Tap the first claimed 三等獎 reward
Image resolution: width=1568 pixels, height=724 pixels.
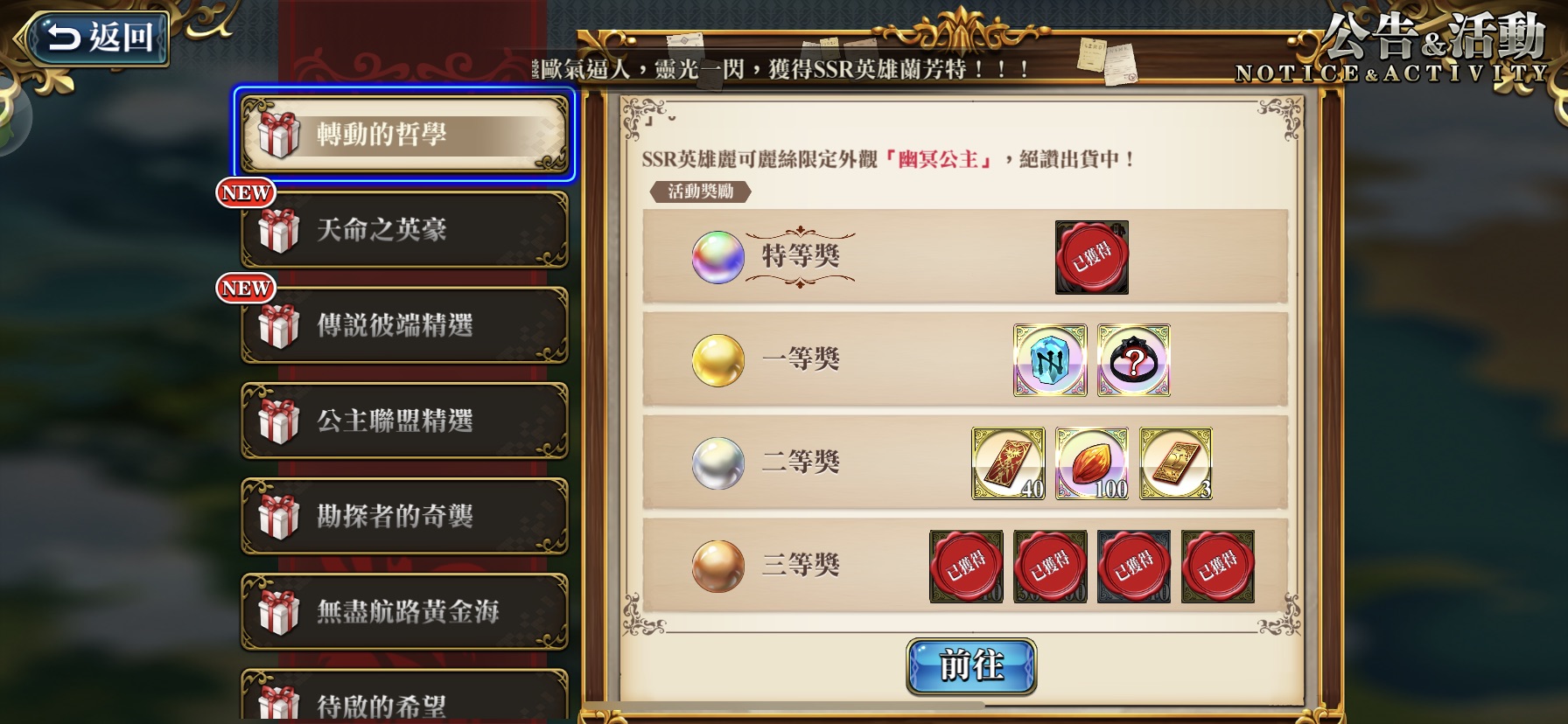966,567
